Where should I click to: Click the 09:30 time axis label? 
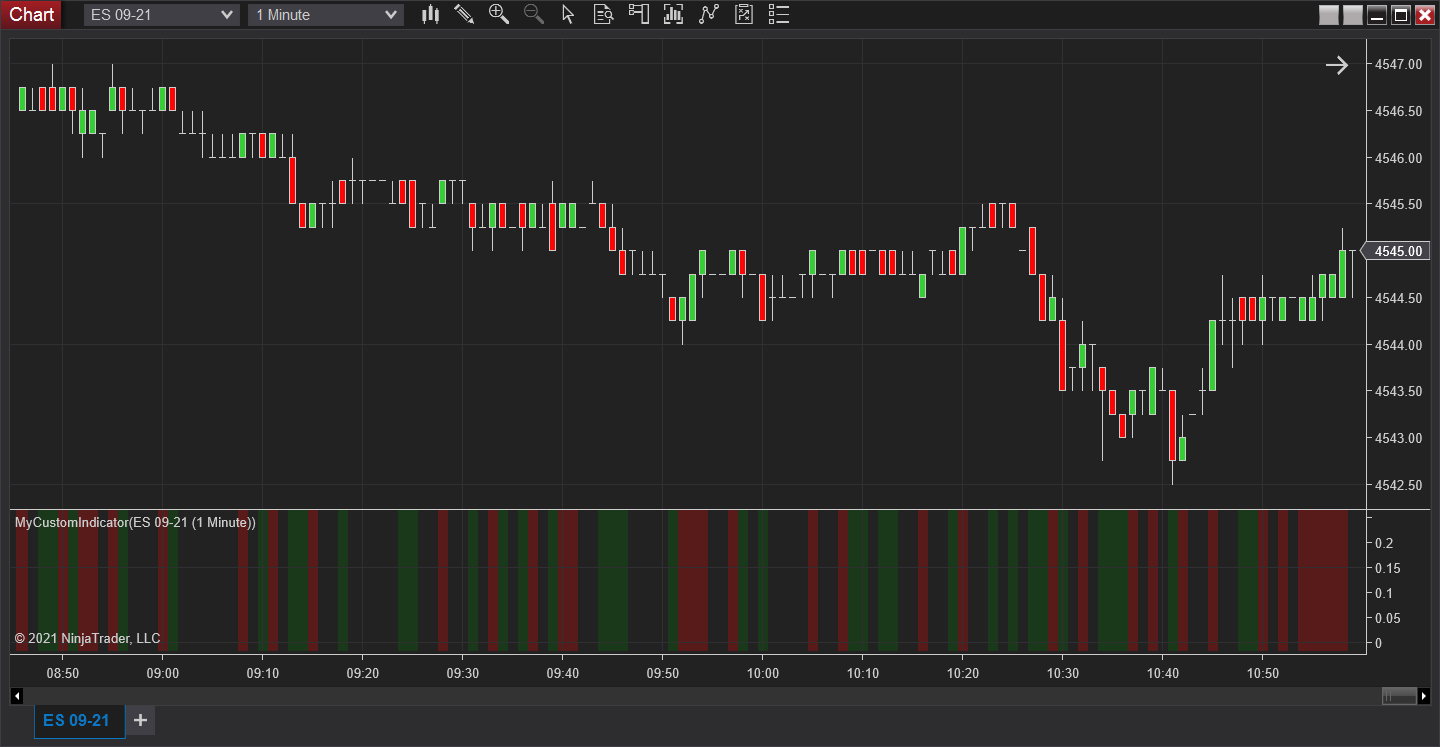[463, 674]
